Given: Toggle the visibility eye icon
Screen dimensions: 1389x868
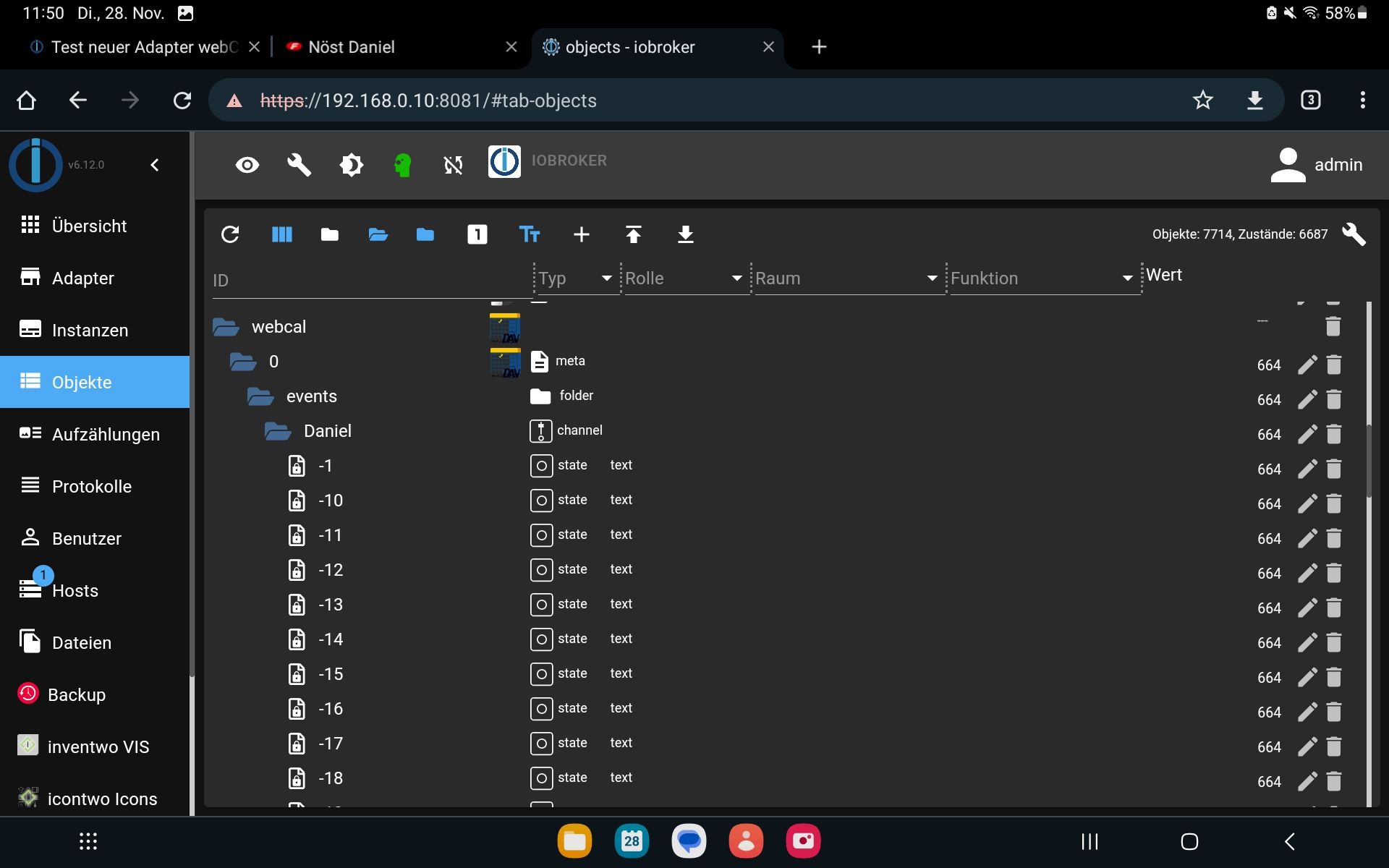Looking at the screenshot, I should (x=247, y=163).
